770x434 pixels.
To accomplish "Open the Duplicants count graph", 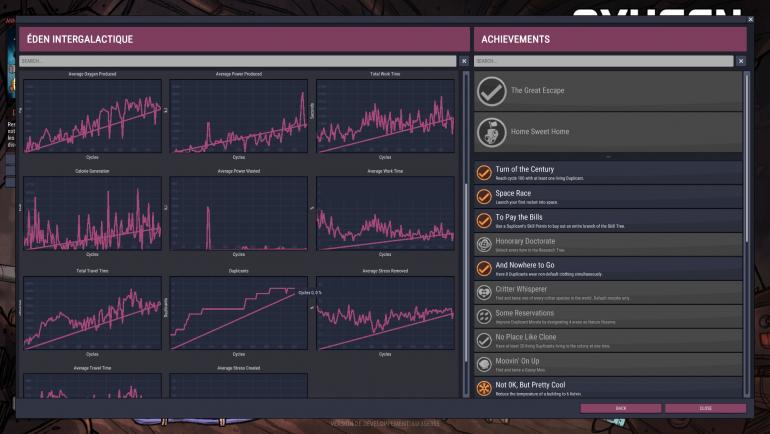I will coord(239,313).
